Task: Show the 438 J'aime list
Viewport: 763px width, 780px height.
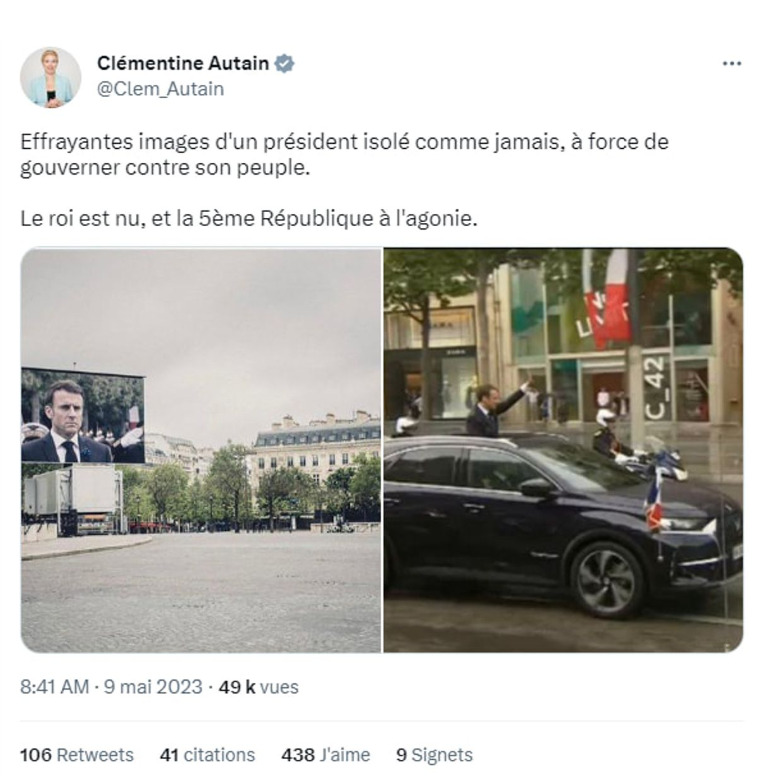Action: click(325, 755)
